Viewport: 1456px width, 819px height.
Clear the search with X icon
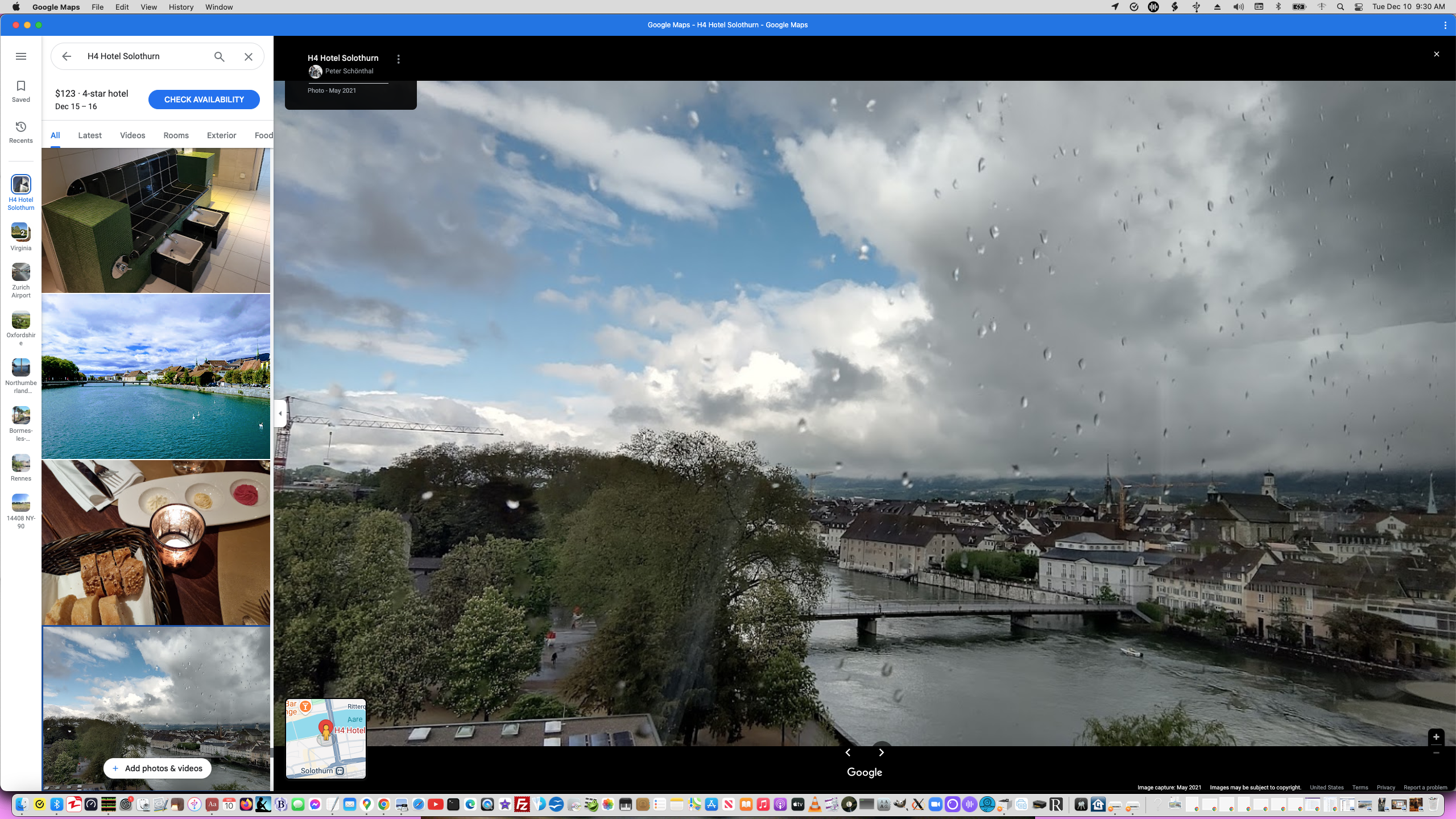249,56
